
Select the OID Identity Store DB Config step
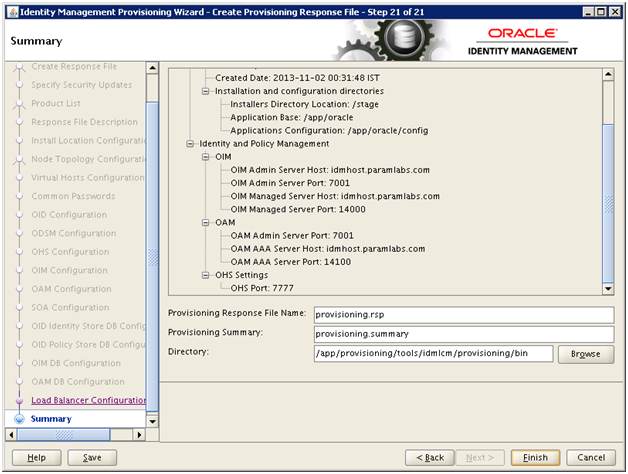89,326
